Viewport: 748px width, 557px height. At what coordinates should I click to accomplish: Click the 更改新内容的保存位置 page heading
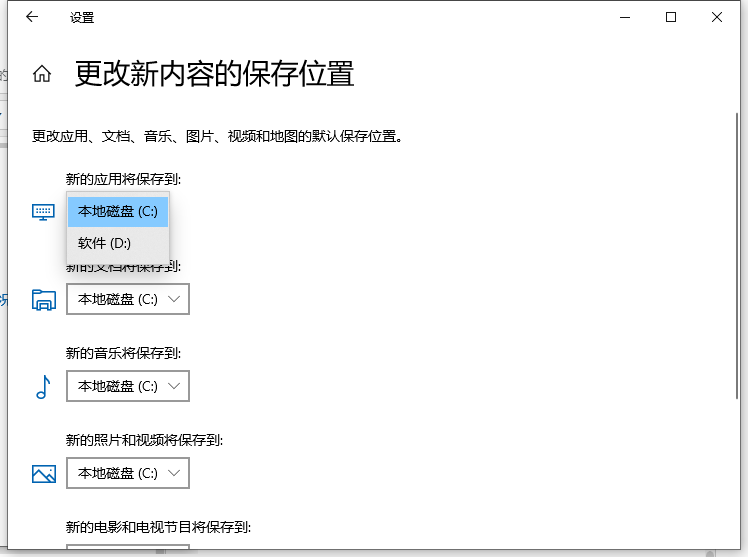point(214,74)
